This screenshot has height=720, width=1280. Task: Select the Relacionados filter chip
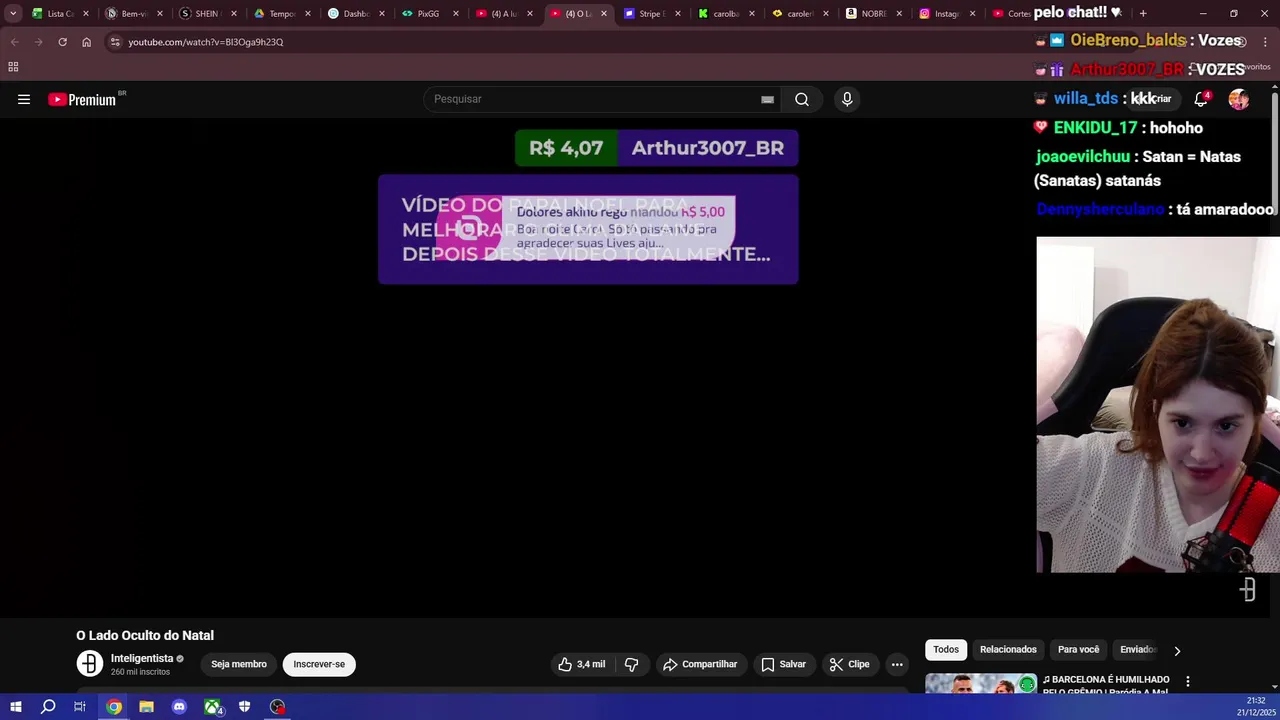pos(1008,650)
